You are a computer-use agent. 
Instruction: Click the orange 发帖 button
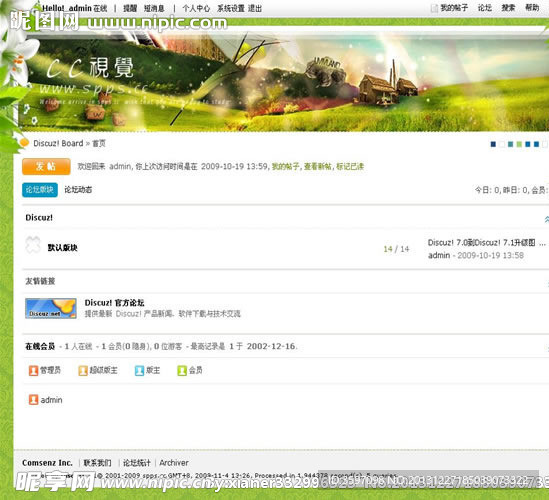pos(46,166)
